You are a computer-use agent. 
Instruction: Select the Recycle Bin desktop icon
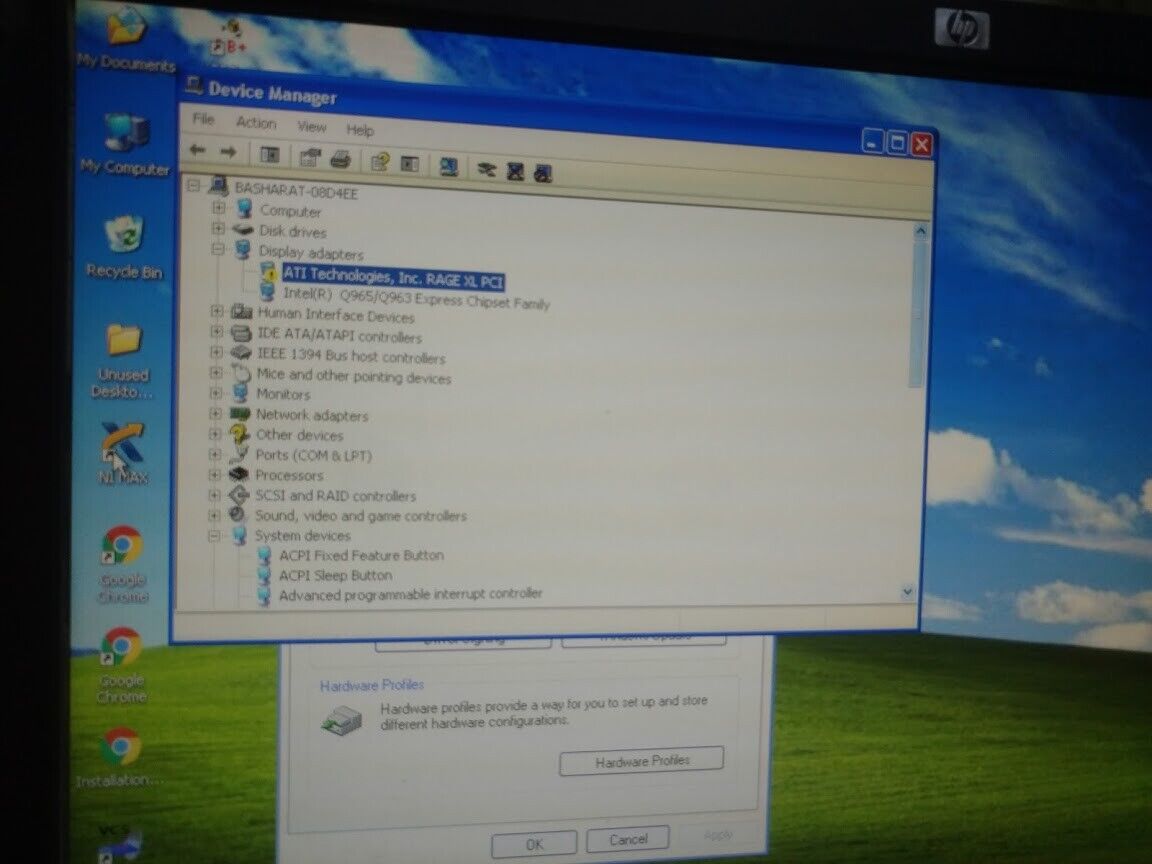tap(124, 246)
